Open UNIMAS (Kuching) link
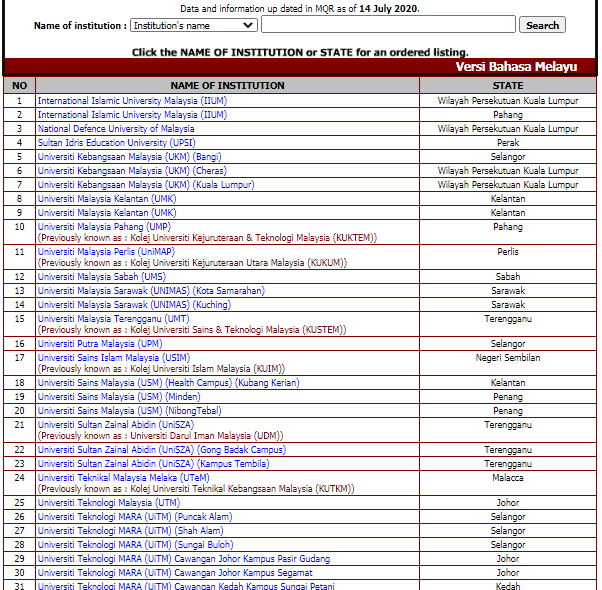 click(134, 305)
